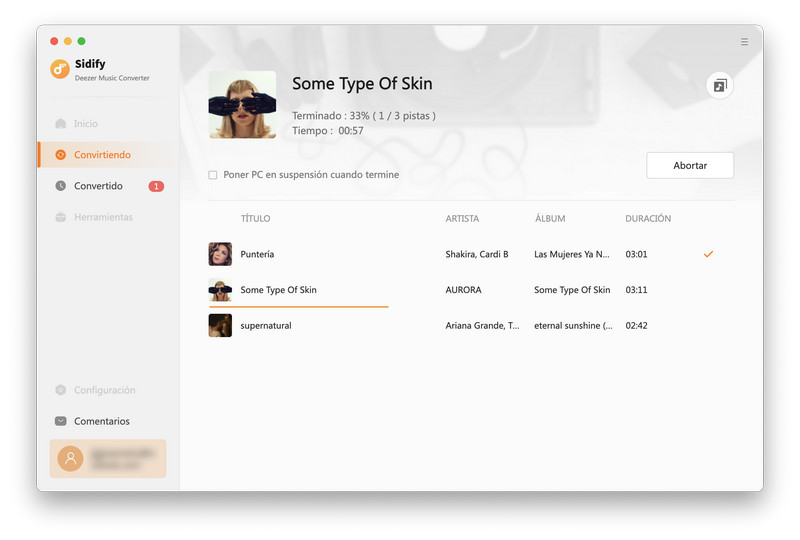Click album eternal sunshine (...
The width and height of the screenshot is (800, 540).
click(x=573, y=326)
